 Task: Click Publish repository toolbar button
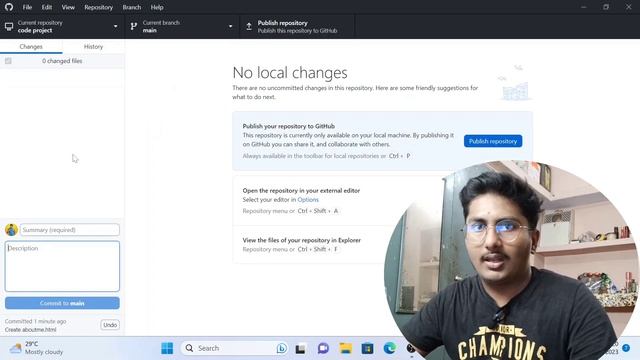click(297, 27)
